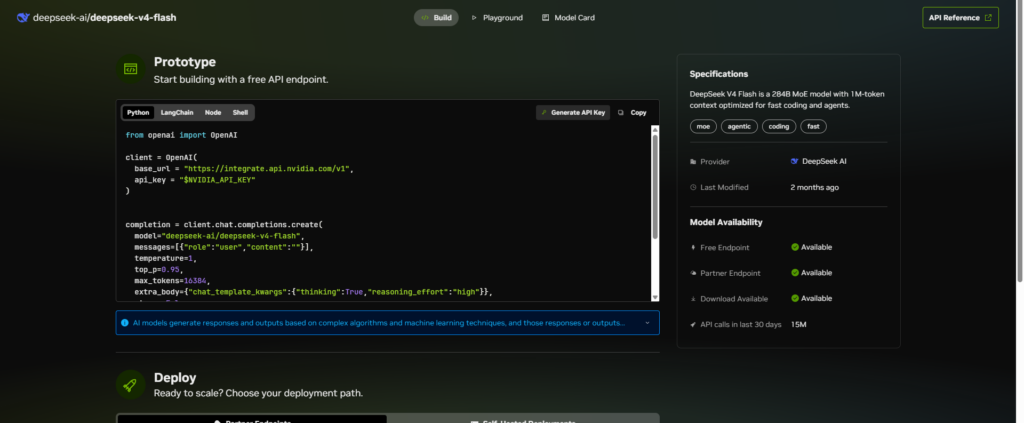The width and height of the screenshot is (1024, 423).
Task: Click the code panel scrollbar down arrow
Action: [655, 297]
